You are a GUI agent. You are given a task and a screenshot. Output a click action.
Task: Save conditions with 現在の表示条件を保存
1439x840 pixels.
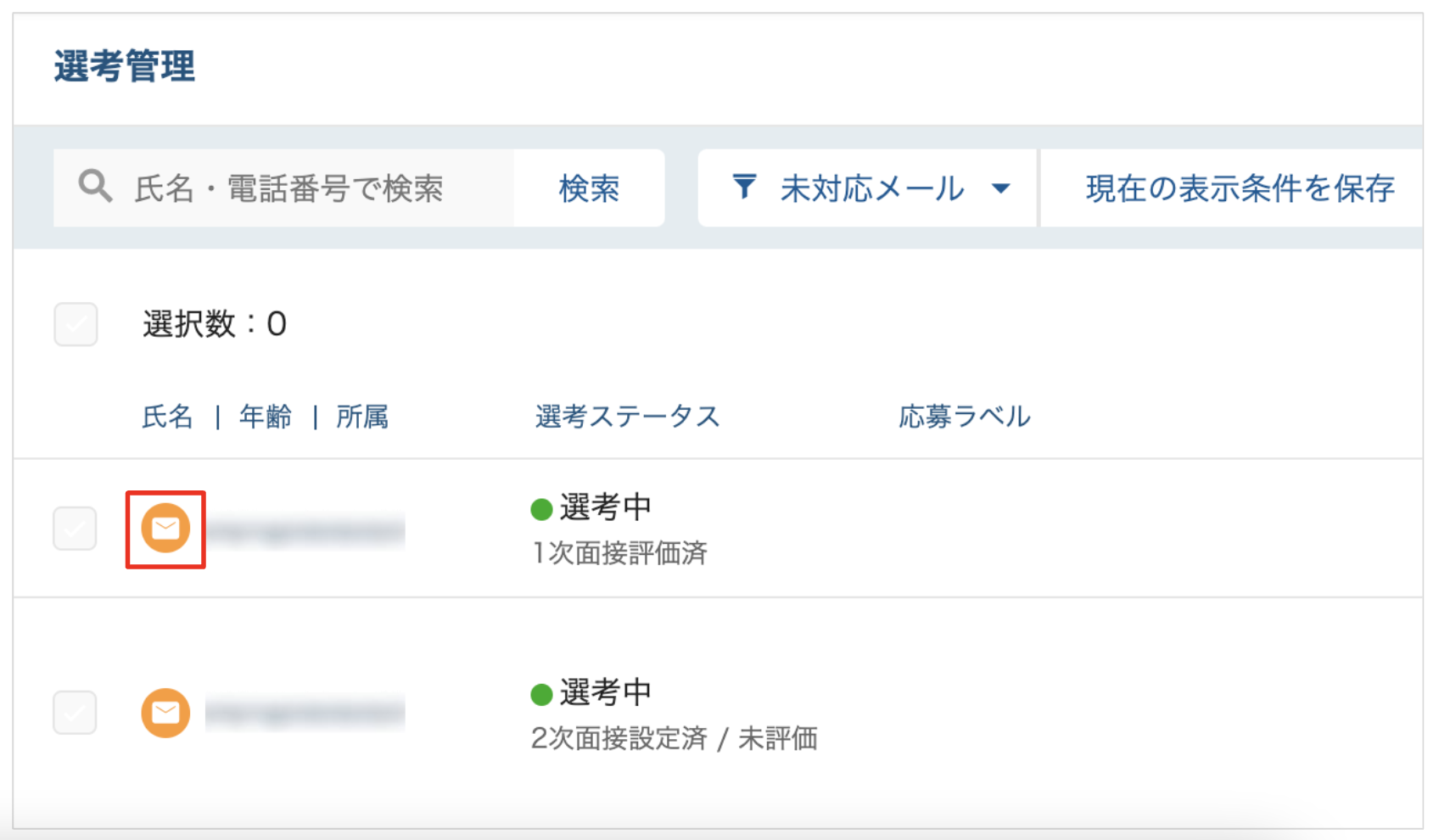coord(1240,188)
